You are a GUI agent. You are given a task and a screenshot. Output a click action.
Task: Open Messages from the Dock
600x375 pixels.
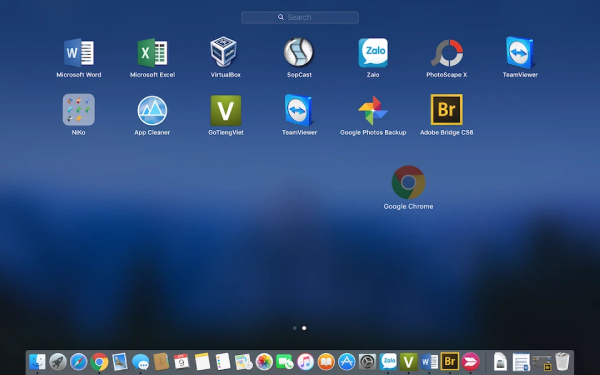point(140,362)
